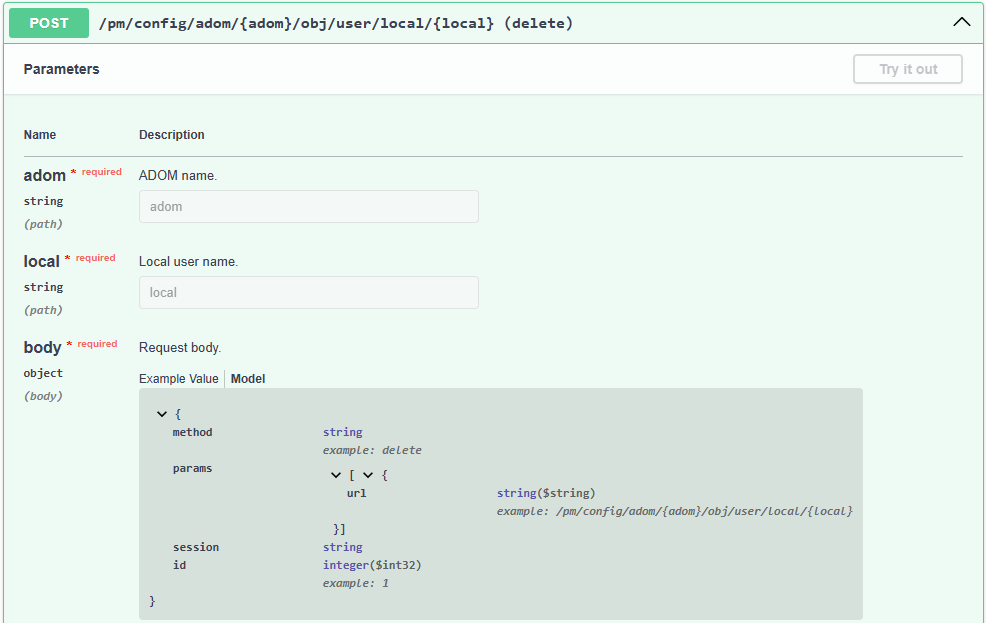Click the adom path input field
This screenshot has height=623, width=989.
[x=308, y=207]
